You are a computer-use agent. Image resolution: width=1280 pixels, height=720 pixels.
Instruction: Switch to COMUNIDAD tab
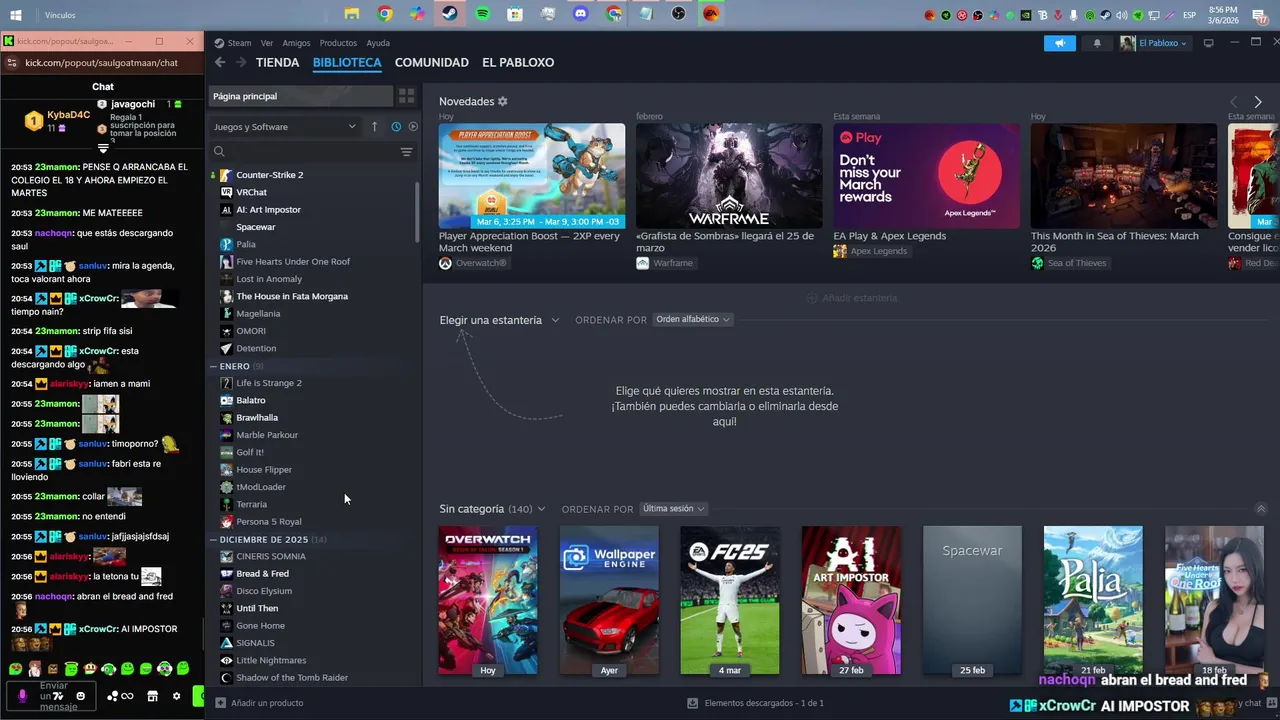click(432, 62)
